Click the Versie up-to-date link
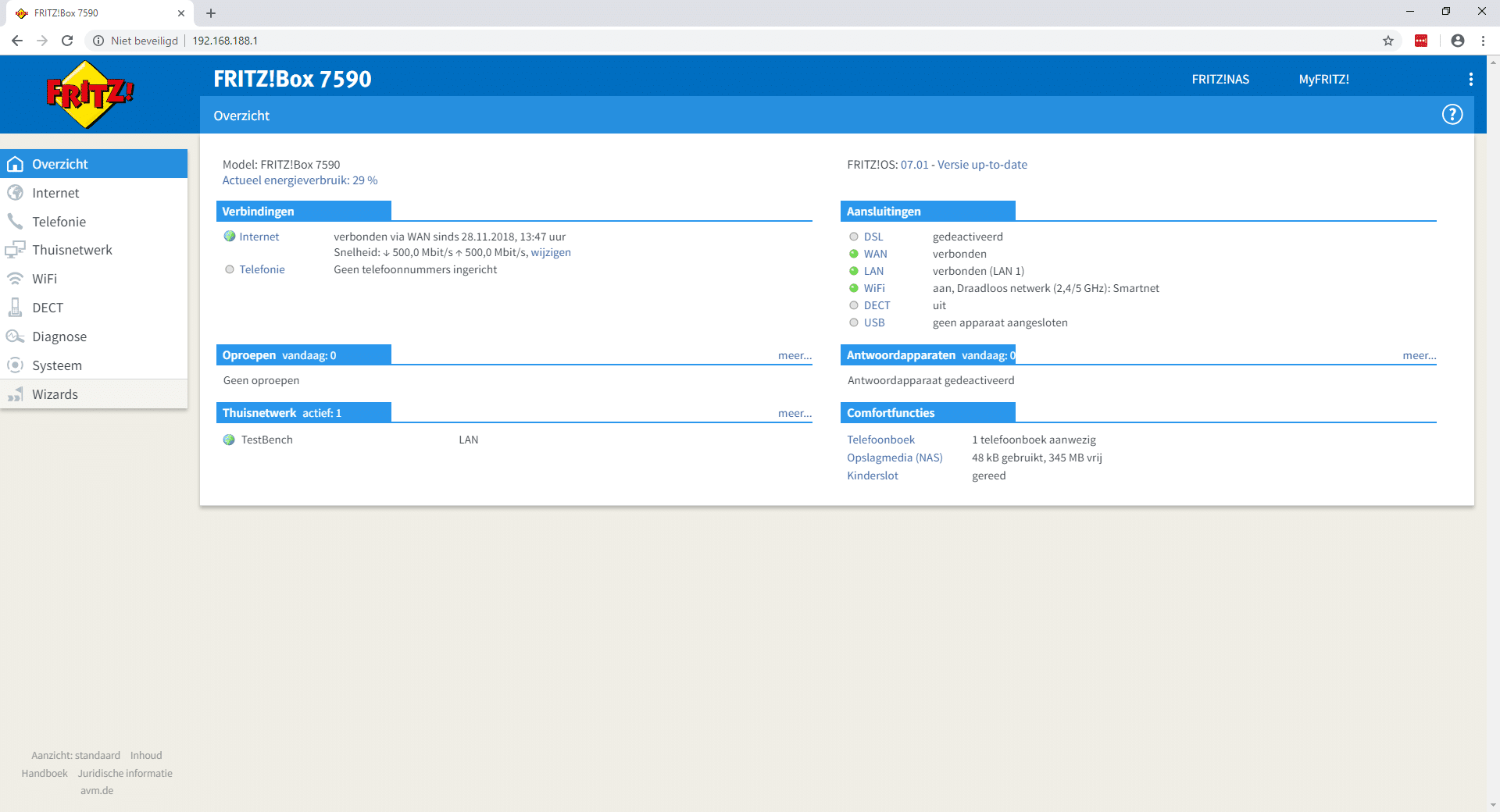1500x812 pixels. click(x=982, y=165)
